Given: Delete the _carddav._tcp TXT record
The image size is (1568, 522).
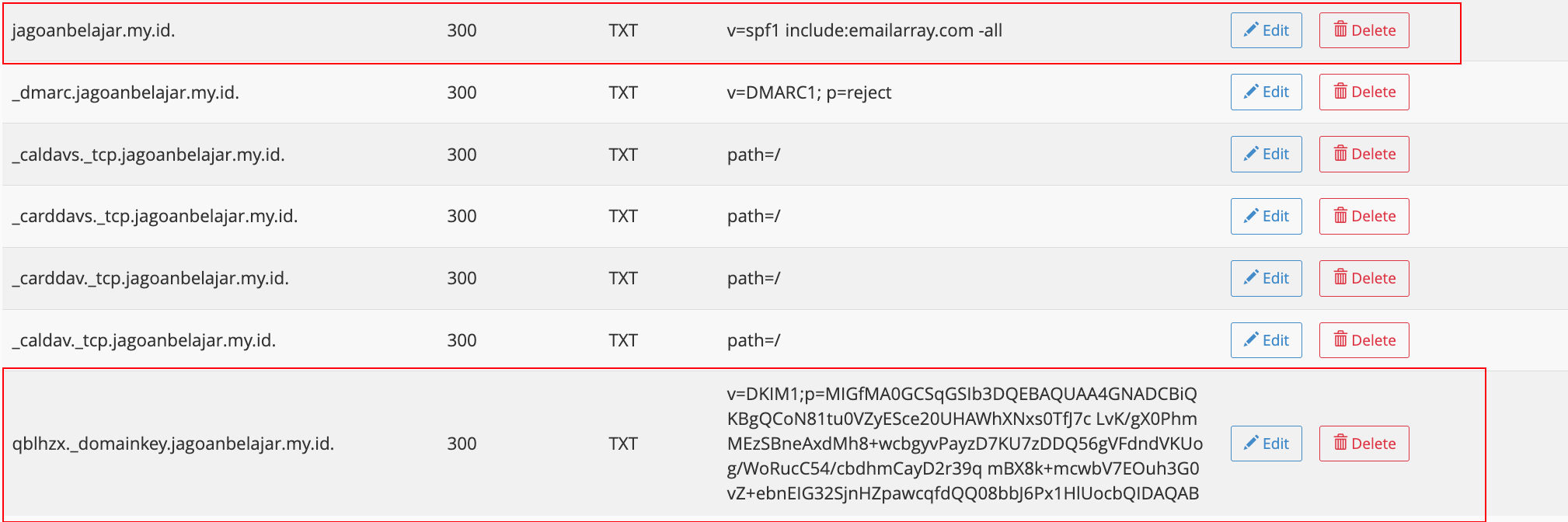Looking at the screenshot, I should coord(1364,278).
